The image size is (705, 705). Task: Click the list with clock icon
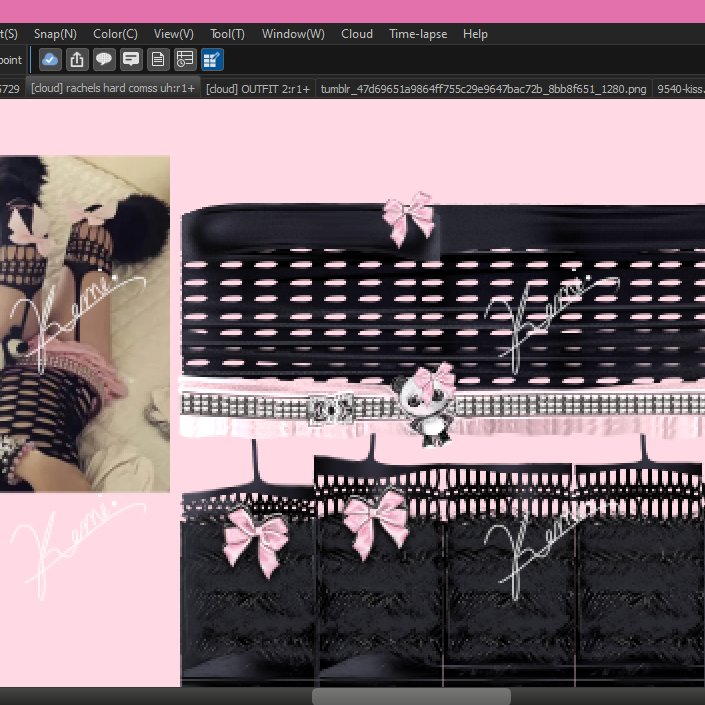(x=185, y=59)
